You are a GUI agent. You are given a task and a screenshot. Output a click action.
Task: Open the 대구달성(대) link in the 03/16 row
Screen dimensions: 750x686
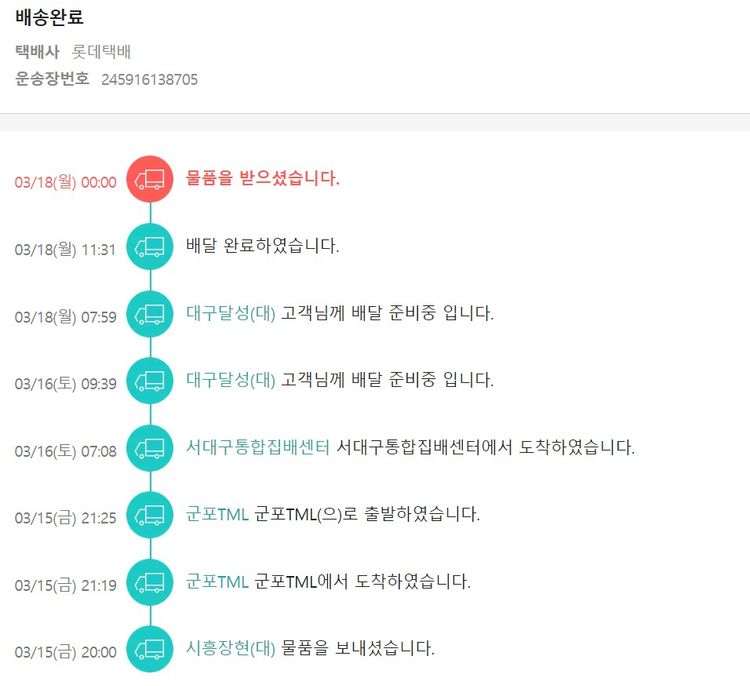231,381
